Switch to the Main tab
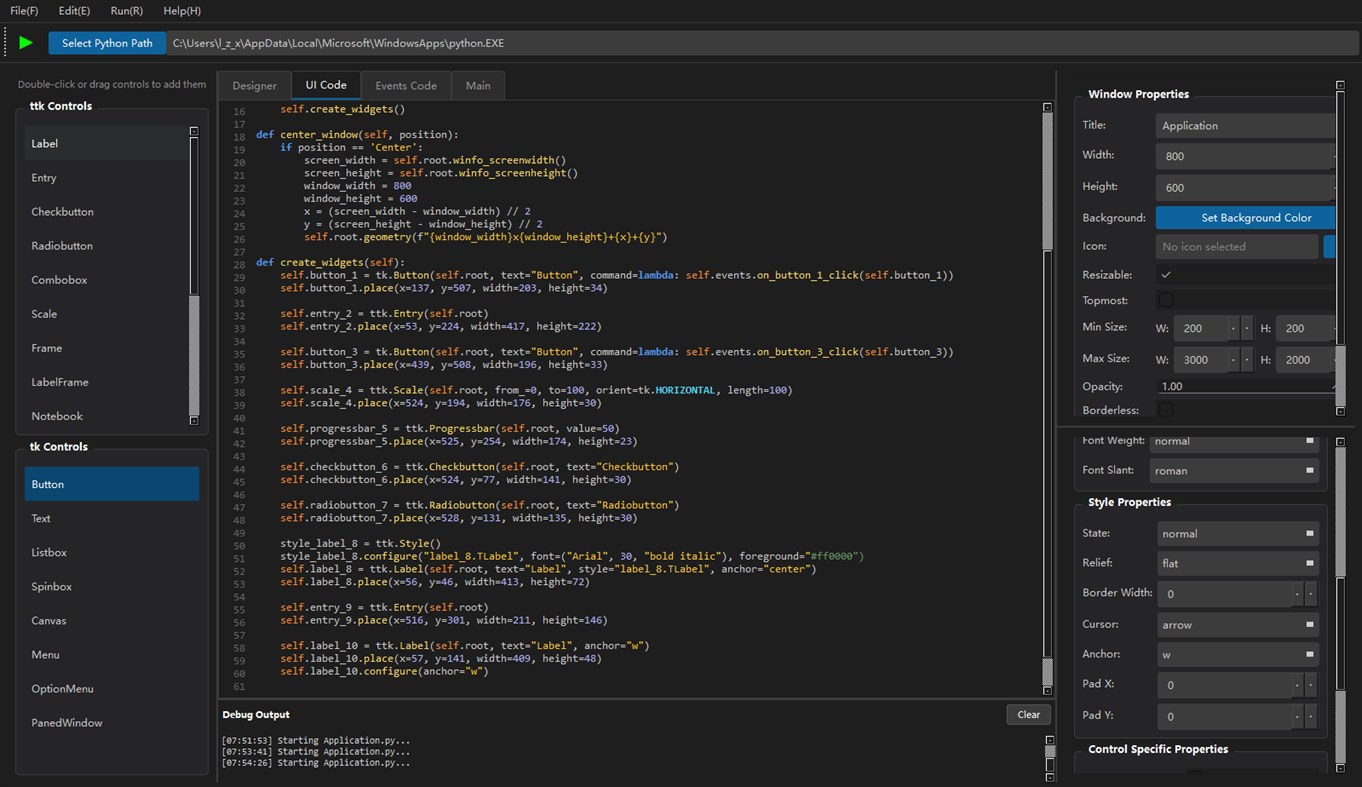The height and width of the screenshot is (787, 1362). 478,86
